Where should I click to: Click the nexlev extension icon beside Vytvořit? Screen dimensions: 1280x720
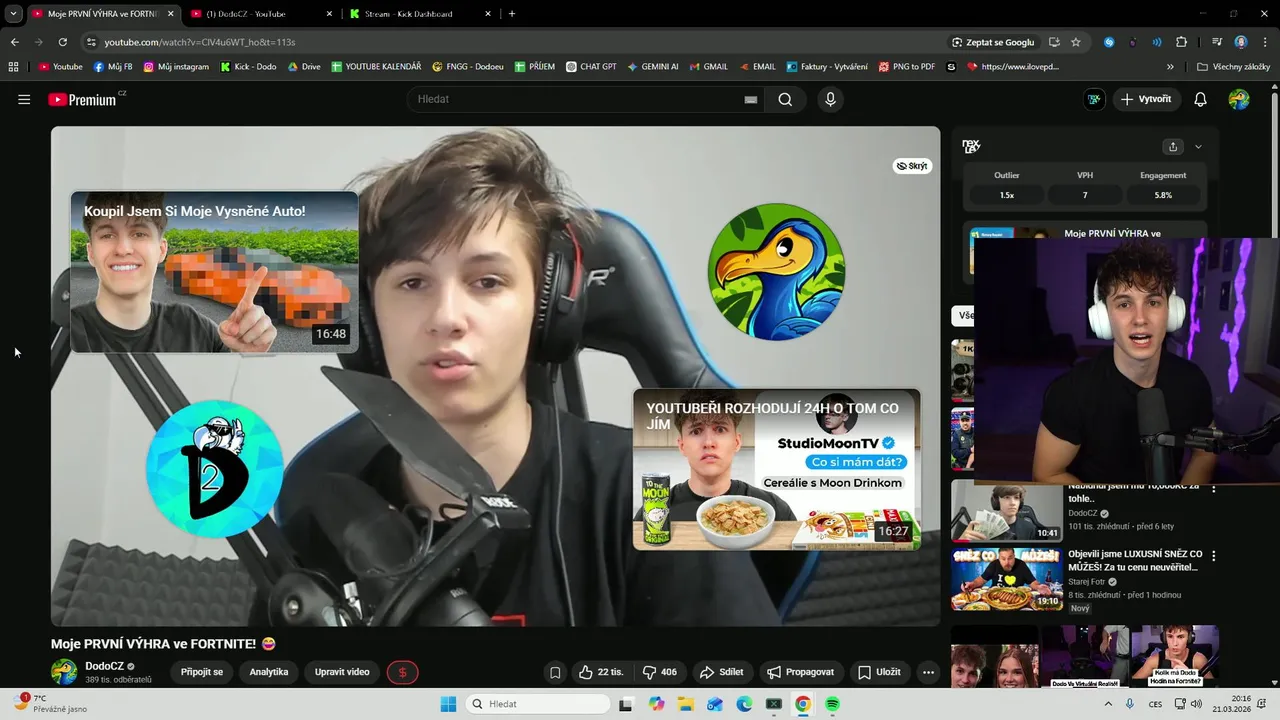click(x=1094, y=99)
